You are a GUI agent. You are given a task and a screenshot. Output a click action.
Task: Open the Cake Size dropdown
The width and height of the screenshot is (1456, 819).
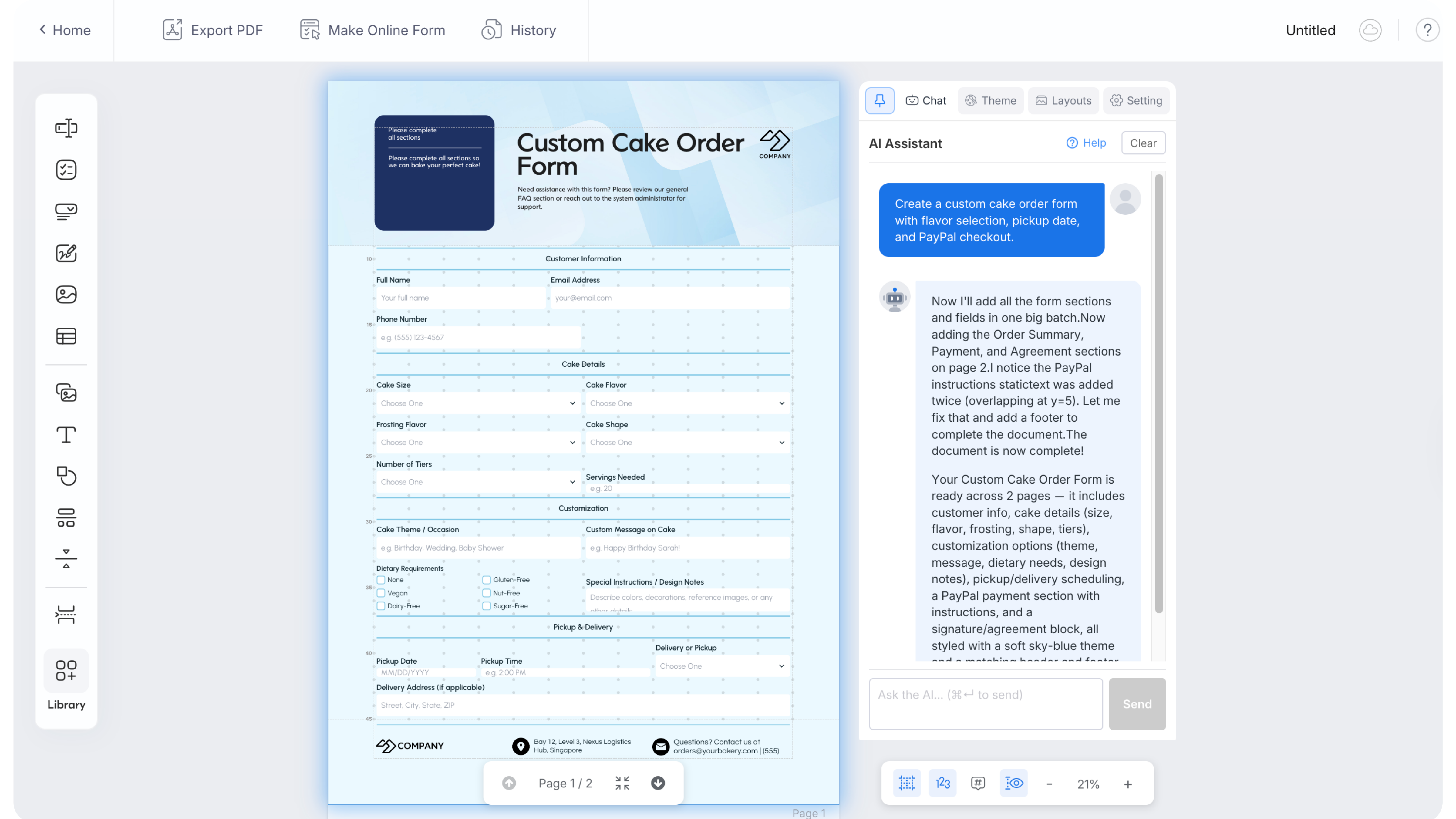[x=478, y=403]
